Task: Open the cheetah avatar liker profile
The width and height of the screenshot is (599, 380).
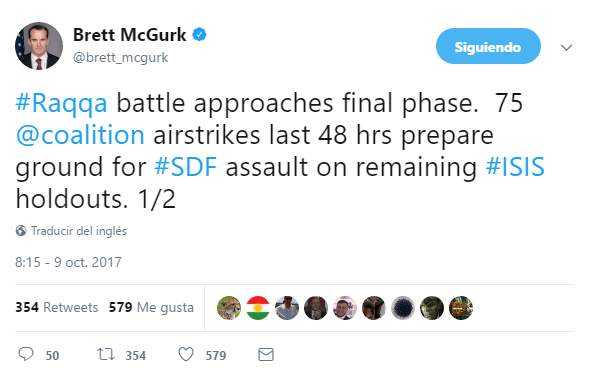Action: coord(229,308)
